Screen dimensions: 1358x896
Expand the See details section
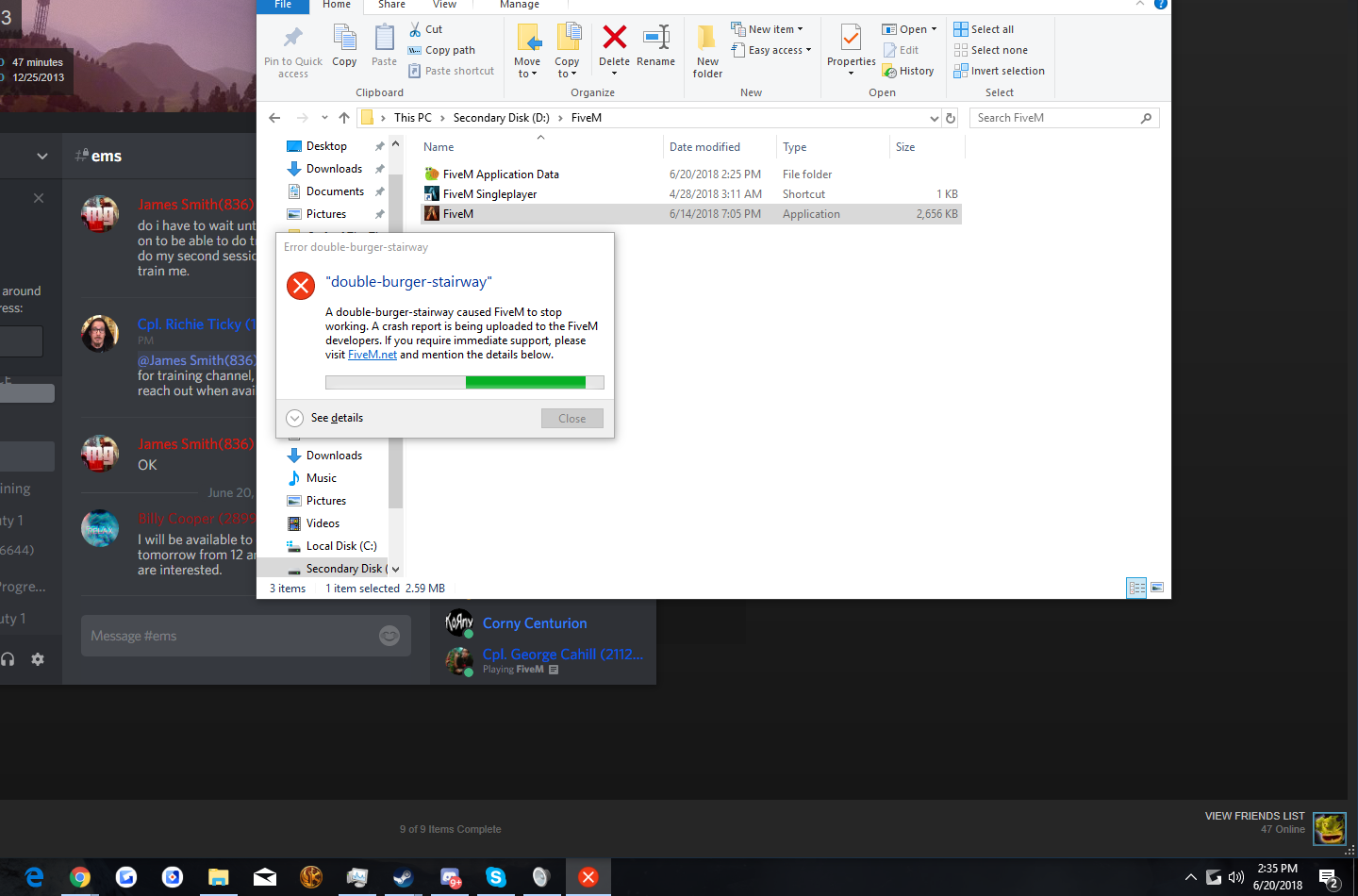tap(324, 418)
